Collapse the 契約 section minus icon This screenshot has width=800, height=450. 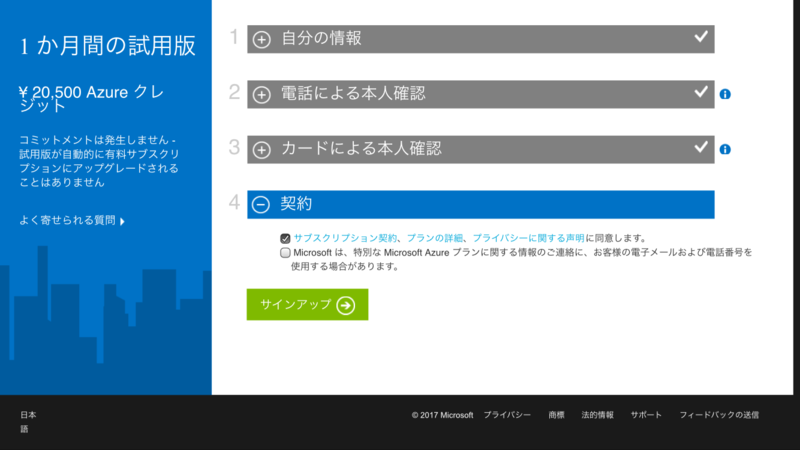click(x=261, y=205)
